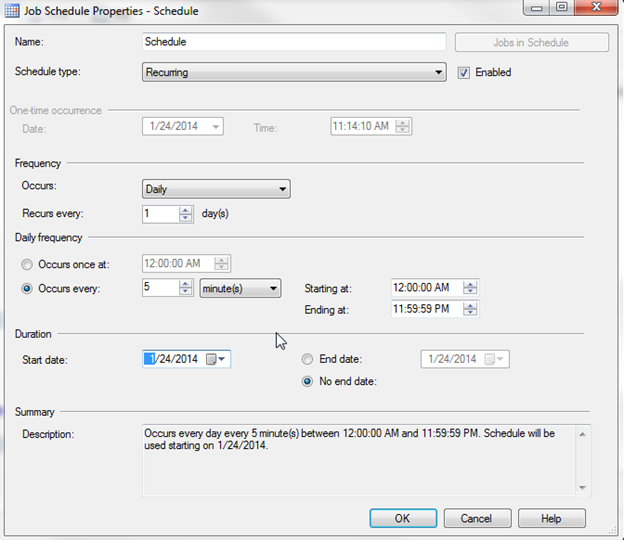Viewport: 624px width, 540px height.
Task: Open the minute(s) unit dropdown
Action: pos(240,289)
